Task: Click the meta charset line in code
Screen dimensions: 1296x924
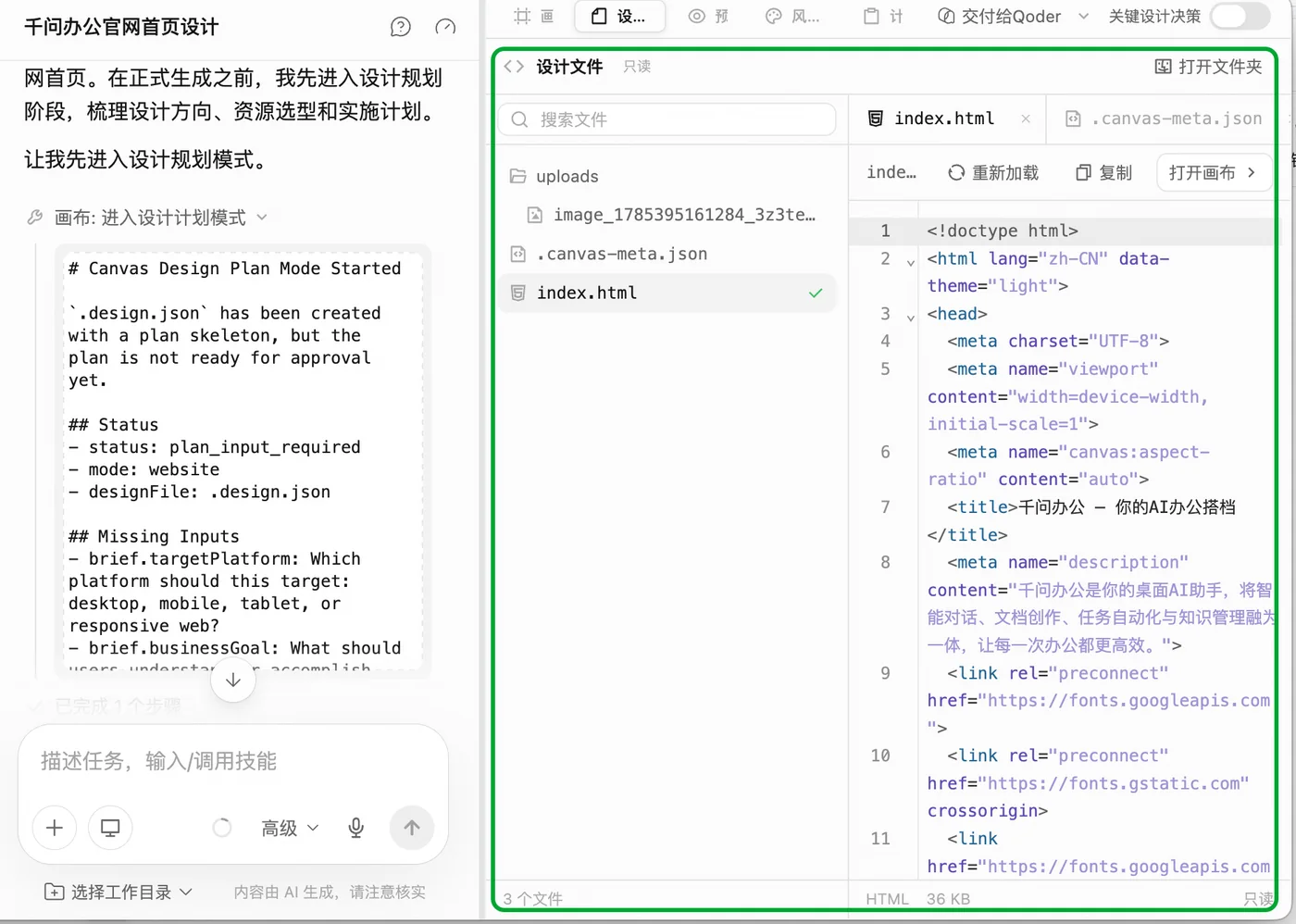Action: [1058, 341]
